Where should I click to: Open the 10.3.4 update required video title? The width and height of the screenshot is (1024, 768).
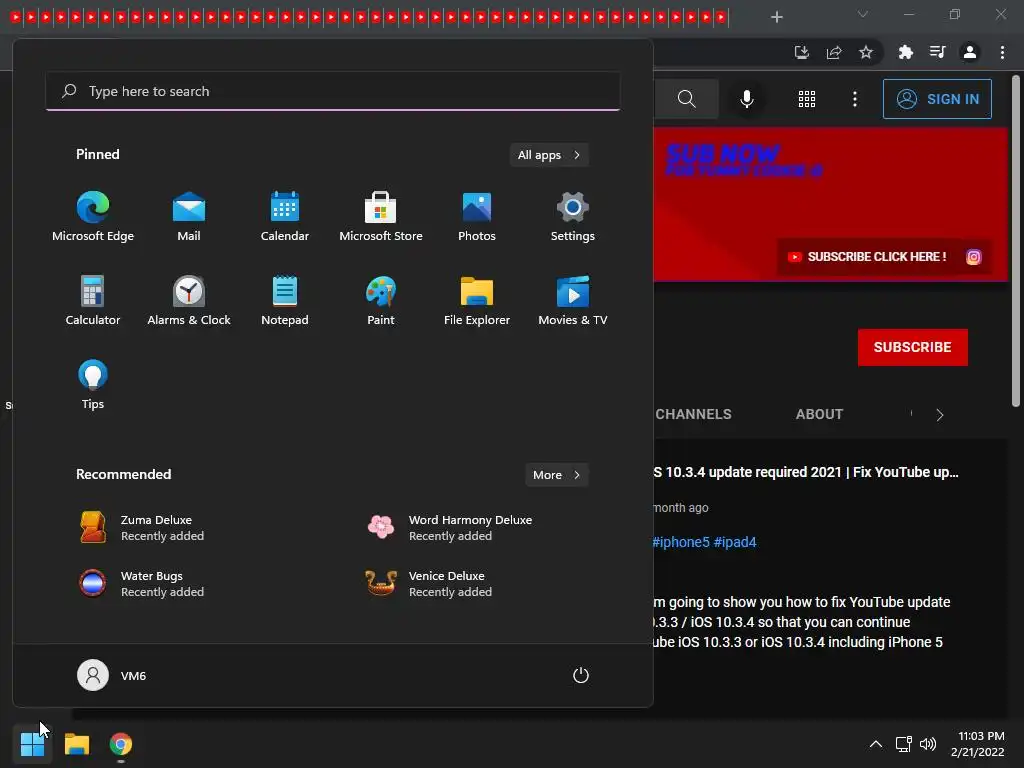coord(806,472)
